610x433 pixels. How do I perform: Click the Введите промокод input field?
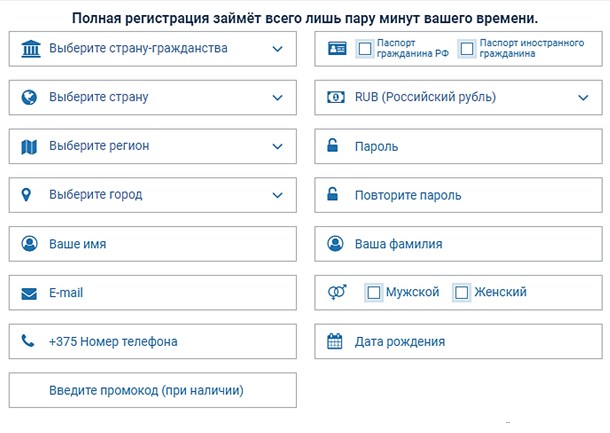(152, 390)
